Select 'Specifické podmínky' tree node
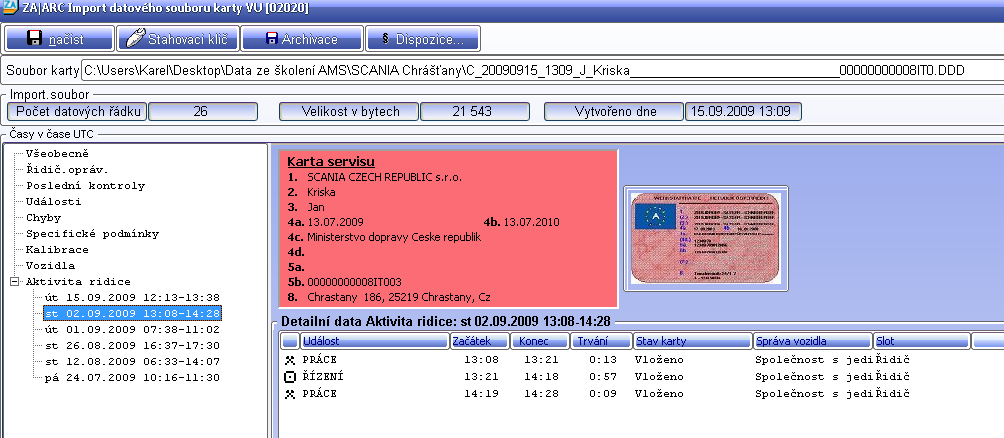 tap(92, 234)
